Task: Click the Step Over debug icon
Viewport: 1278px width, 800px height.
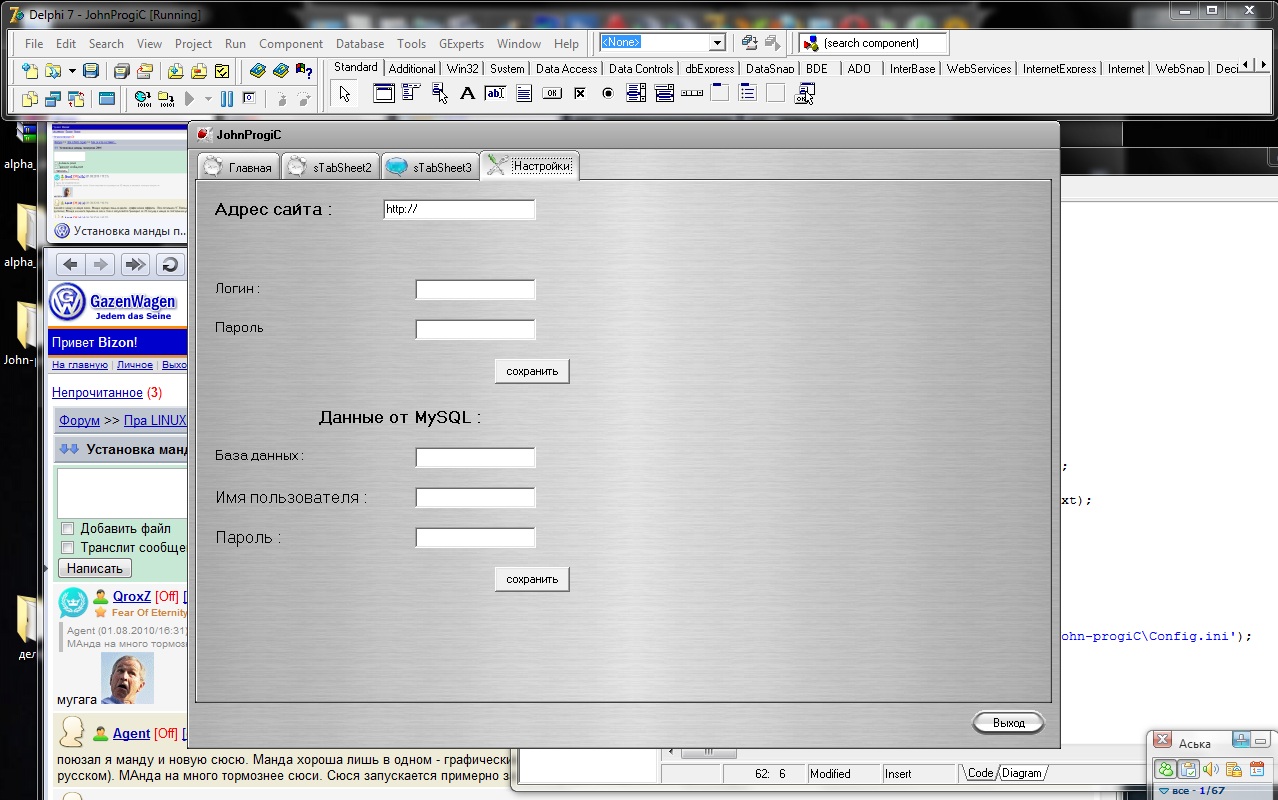Action: (x=305, y=98)
